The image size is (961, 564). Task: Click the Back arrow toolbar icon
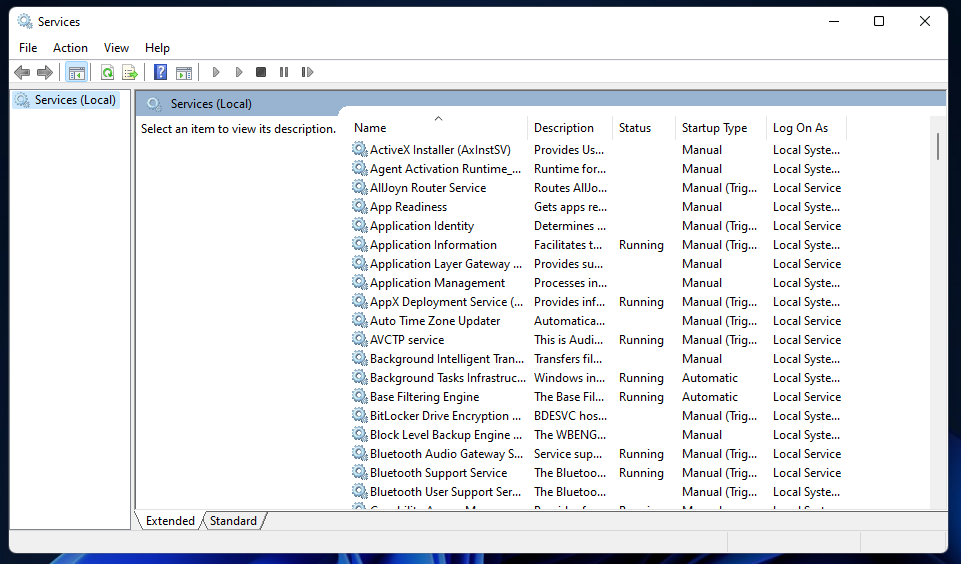[x=22, y=72]
